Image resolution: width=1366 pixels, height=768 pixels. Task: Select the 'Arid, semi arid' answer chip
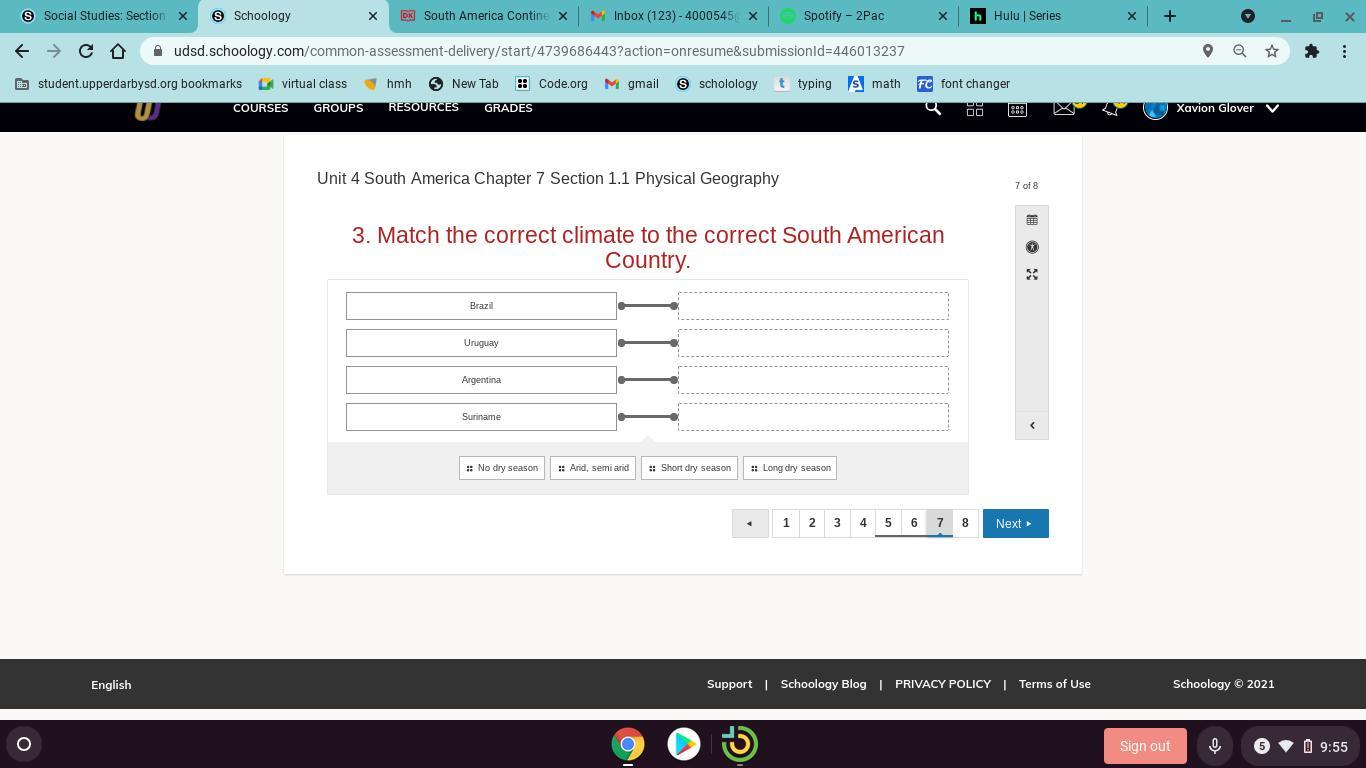[x=593, y=468]
